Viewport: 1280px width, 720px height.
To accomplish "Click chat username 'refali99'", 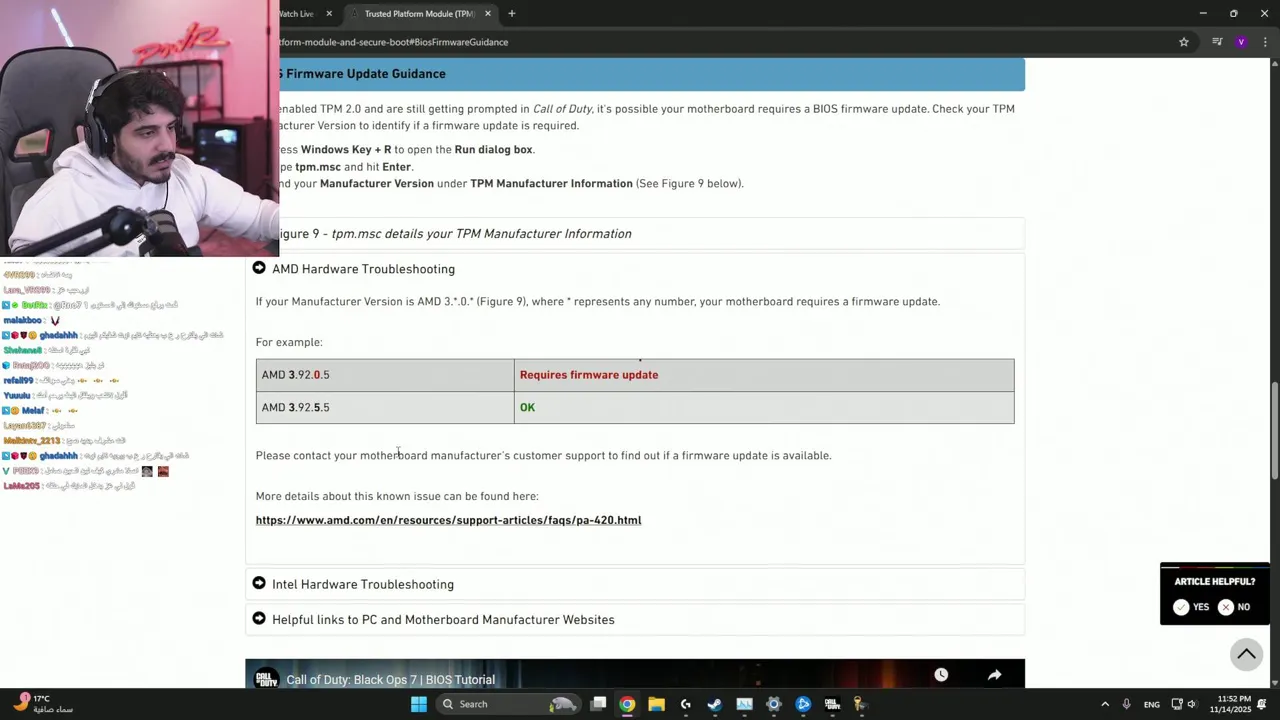I will pyautogui.click(x=18, y=381).
